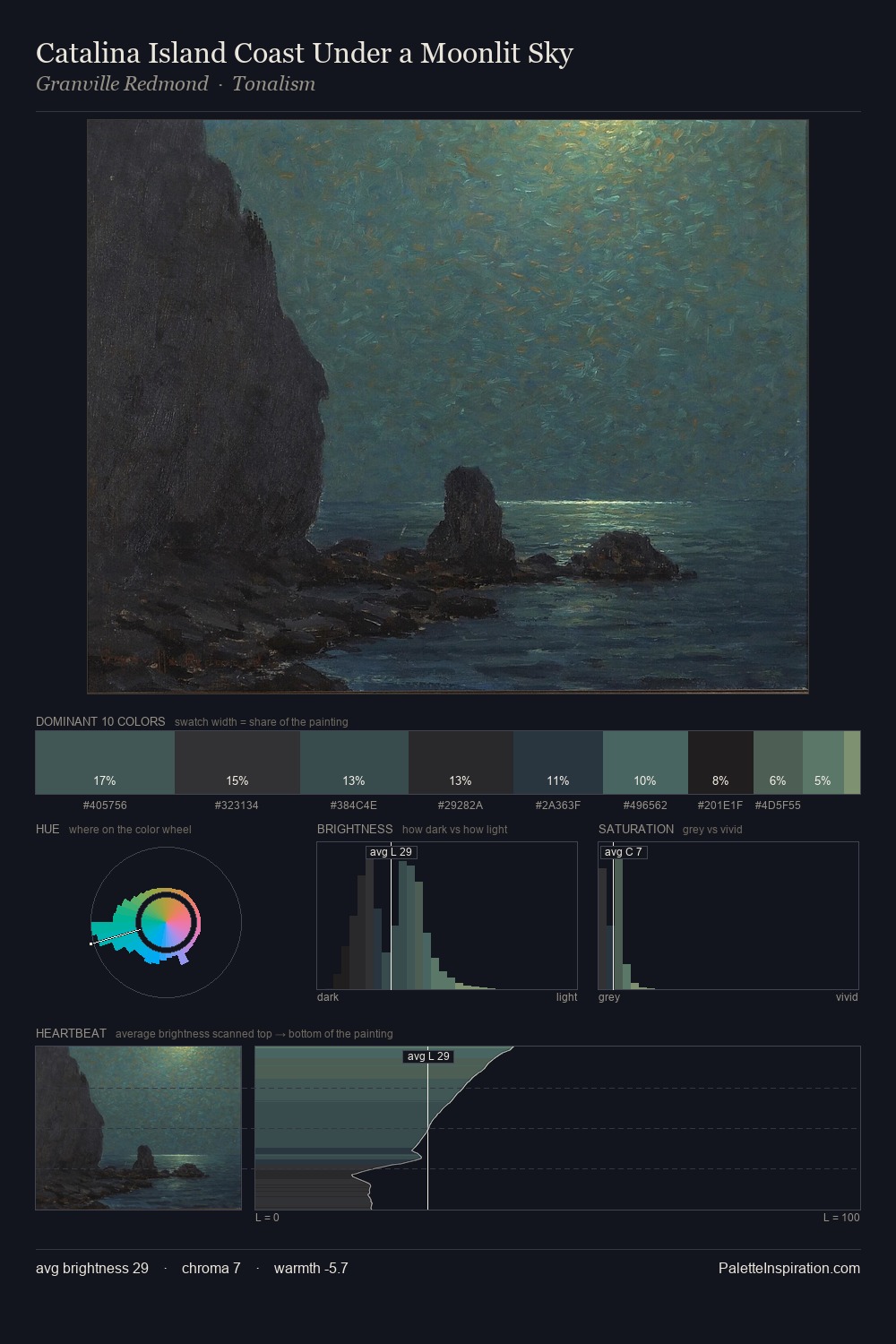This screenshot has width=896, height=1344.
Task: Click the color wheel in the hue chart
Action: [x=166, y=922]
